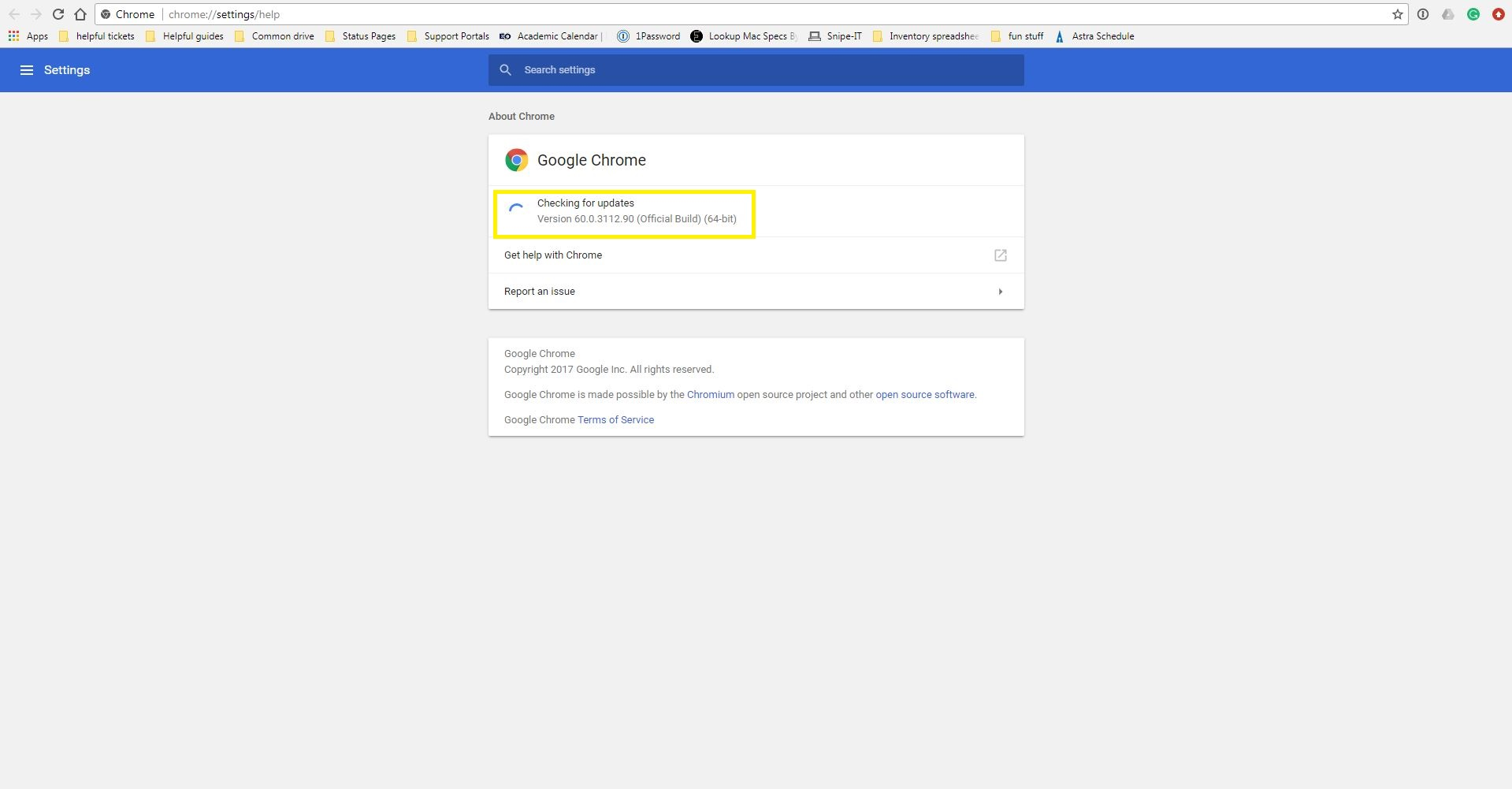Open Get help with Chrome external link

999,255
